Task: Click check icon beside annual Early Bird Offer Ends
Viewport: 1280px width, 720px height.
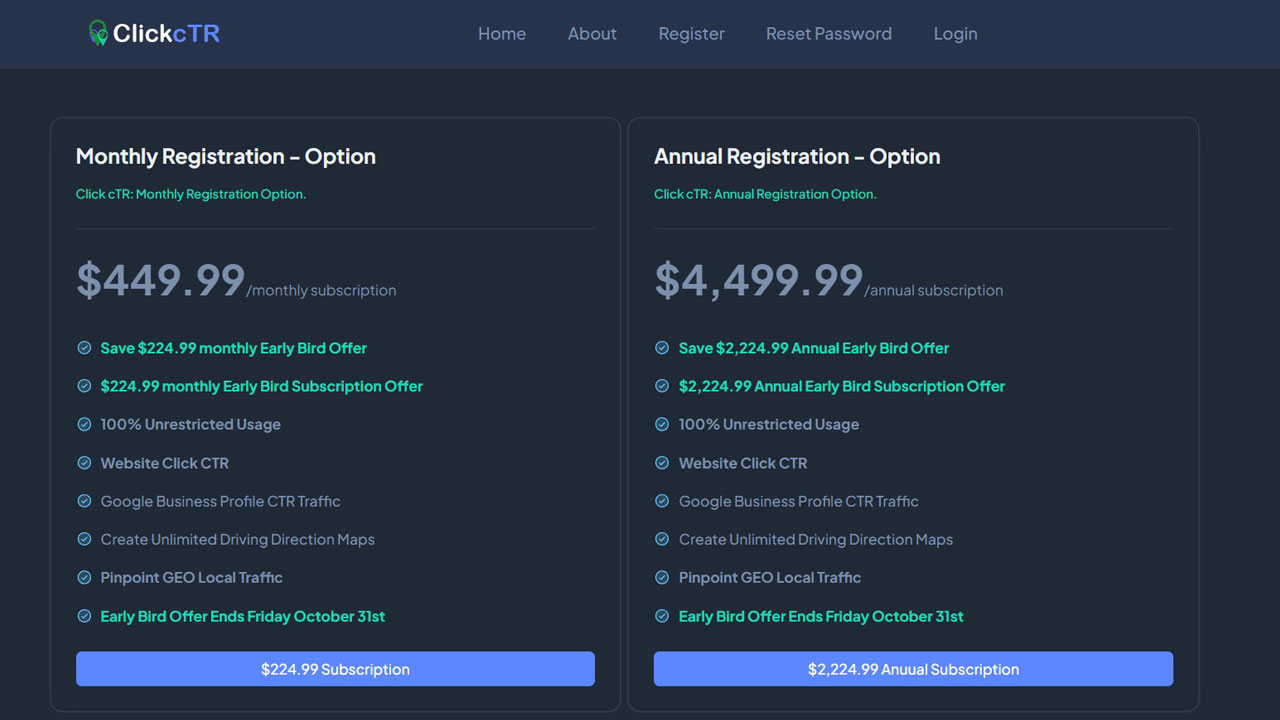Action: click(662, 616)
